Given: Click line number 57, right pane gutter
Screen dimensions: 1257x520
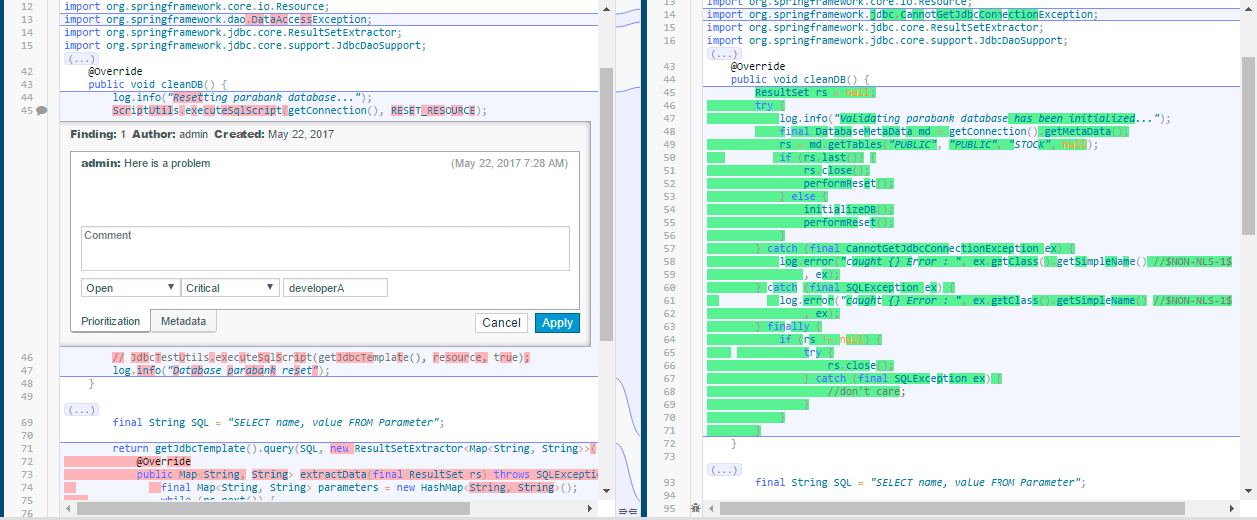Looking at the screenshot, I should coord(670,248).
